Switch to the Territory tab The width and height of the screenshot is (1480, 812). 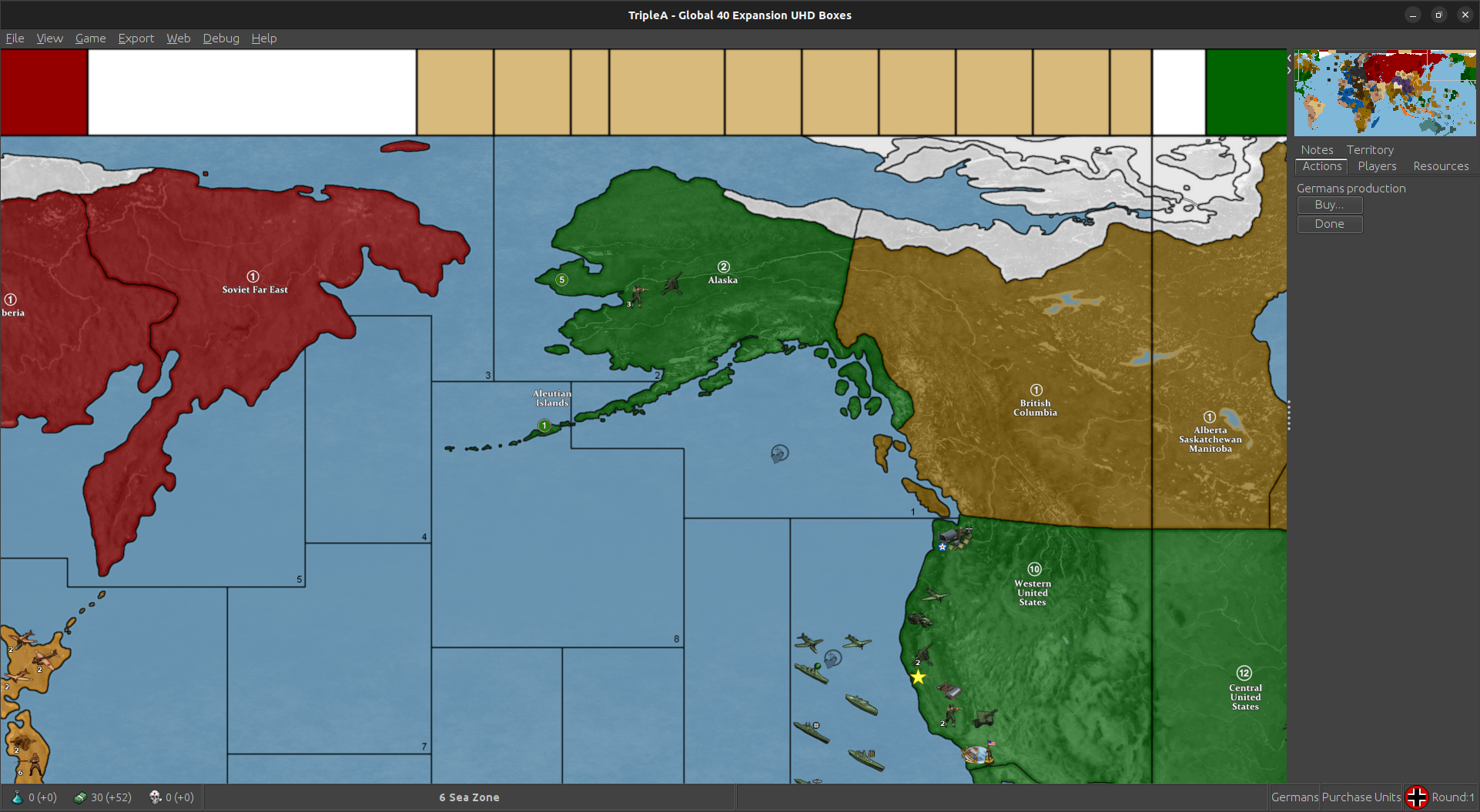click(x=1370, y=150)
